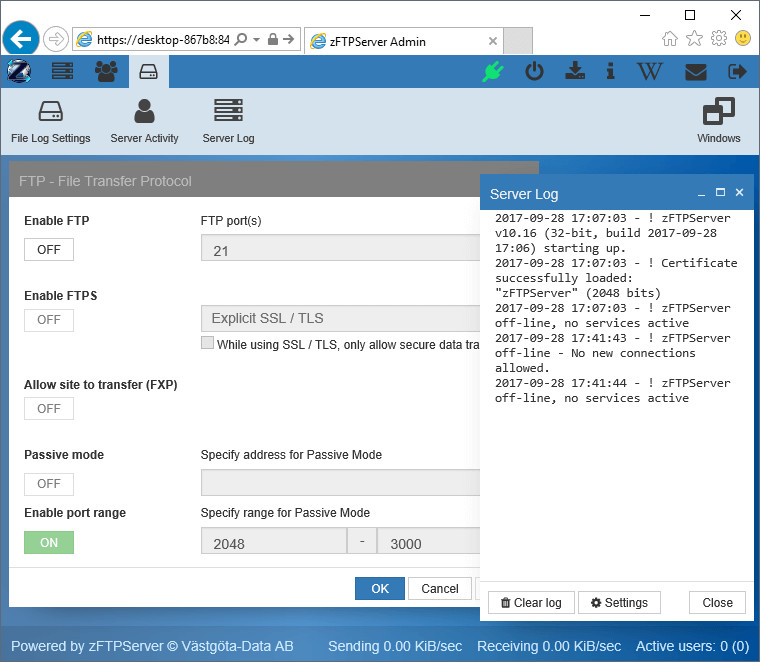Screen dimensions: 760x662
Task: Click the FTP port(s) field
Action: (340, 248)
